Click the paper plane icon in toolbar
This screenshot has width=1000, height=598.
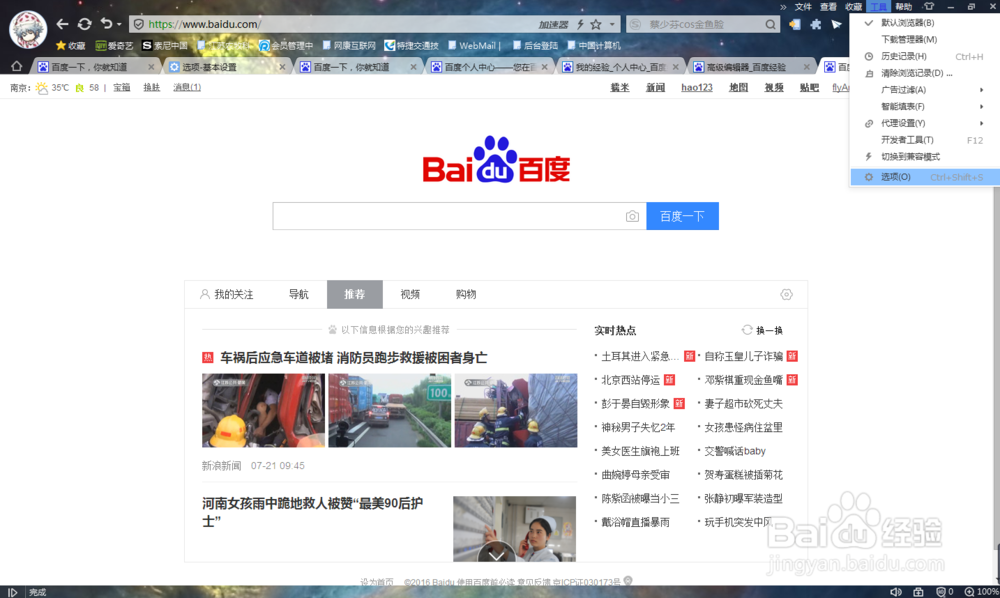837,24
